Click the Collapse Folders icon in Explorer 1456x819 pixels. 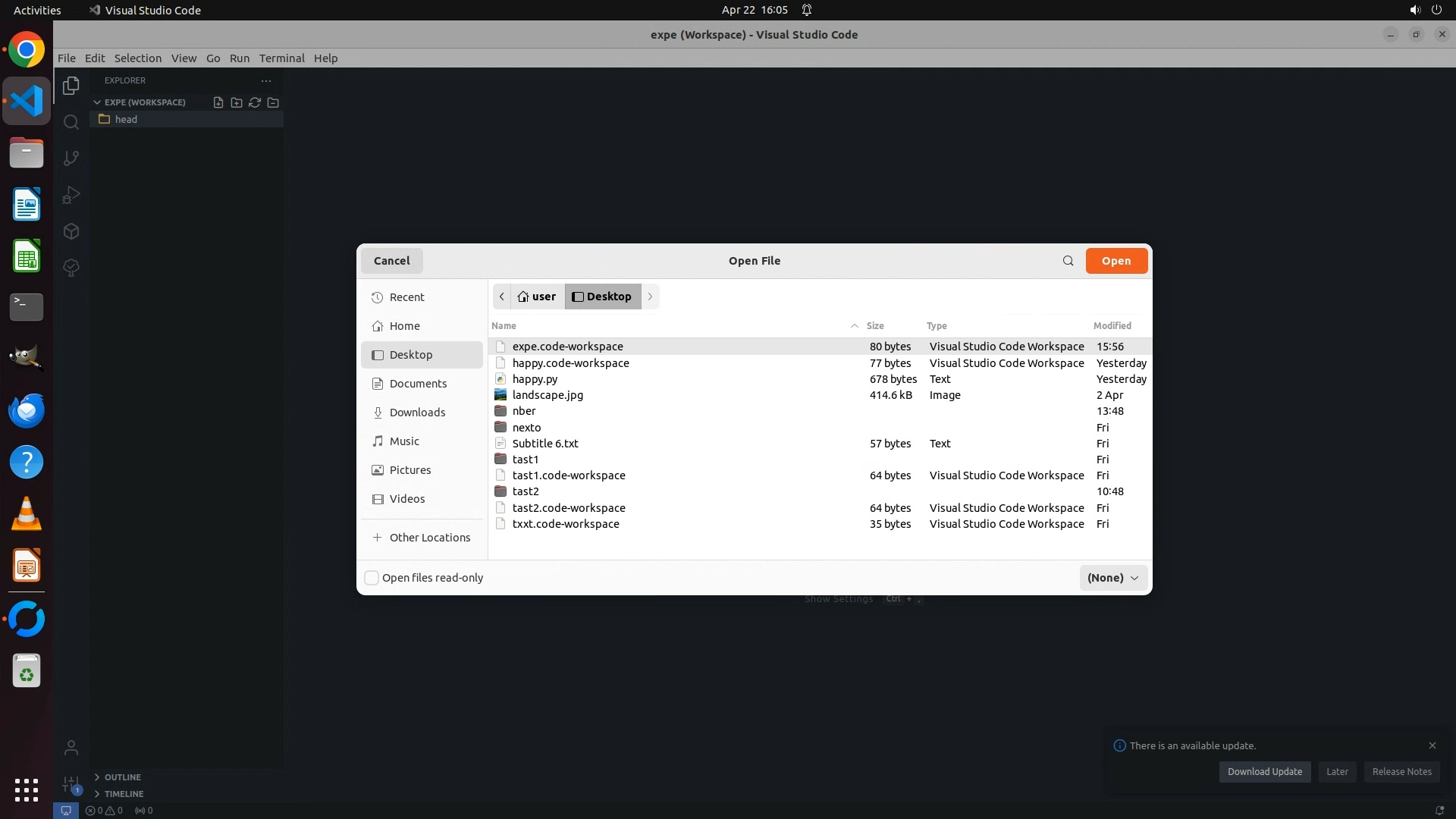coord(273,102)
